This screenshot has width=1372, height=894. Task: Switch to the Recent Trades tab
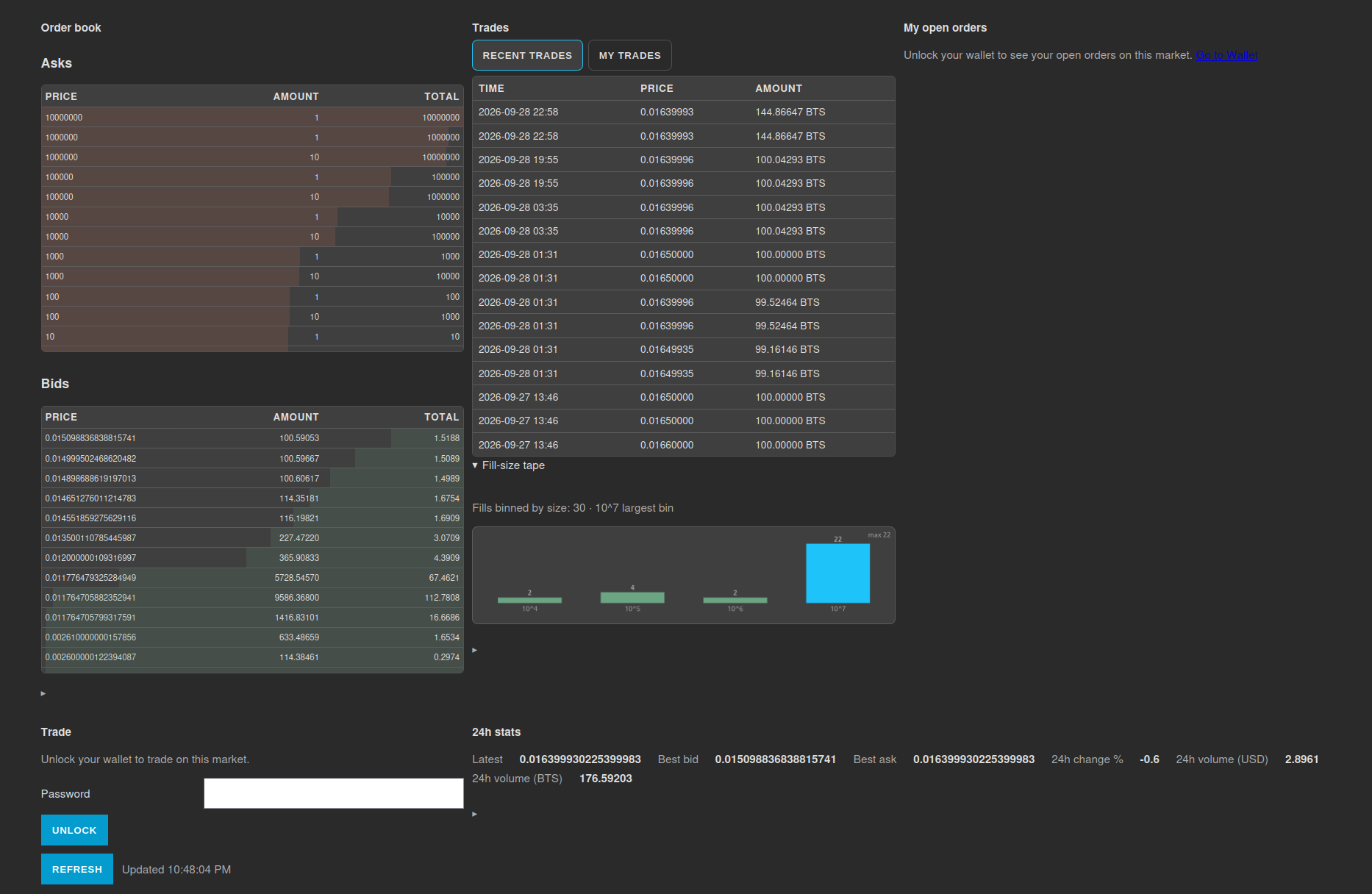coord(527,55)
